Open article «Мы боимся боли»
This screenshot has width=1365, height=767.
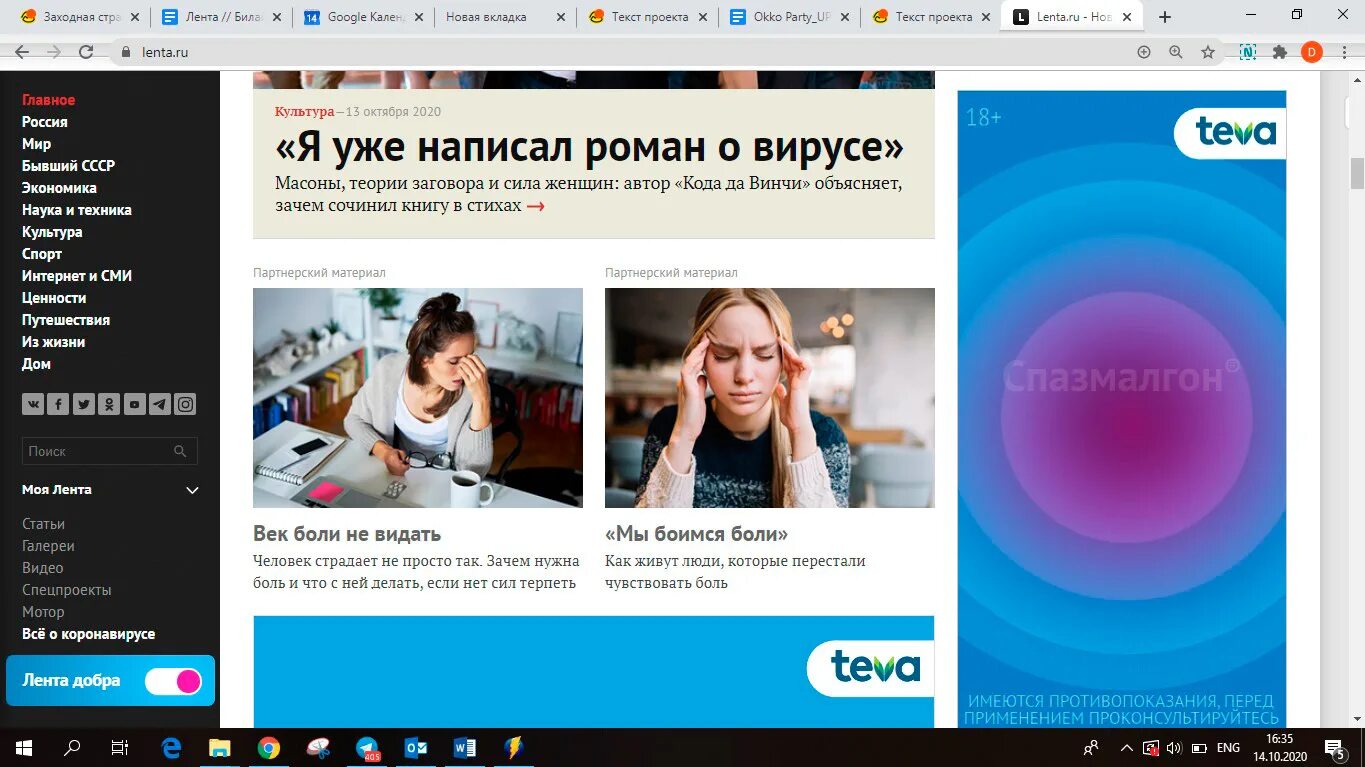(x=696, y=534)
